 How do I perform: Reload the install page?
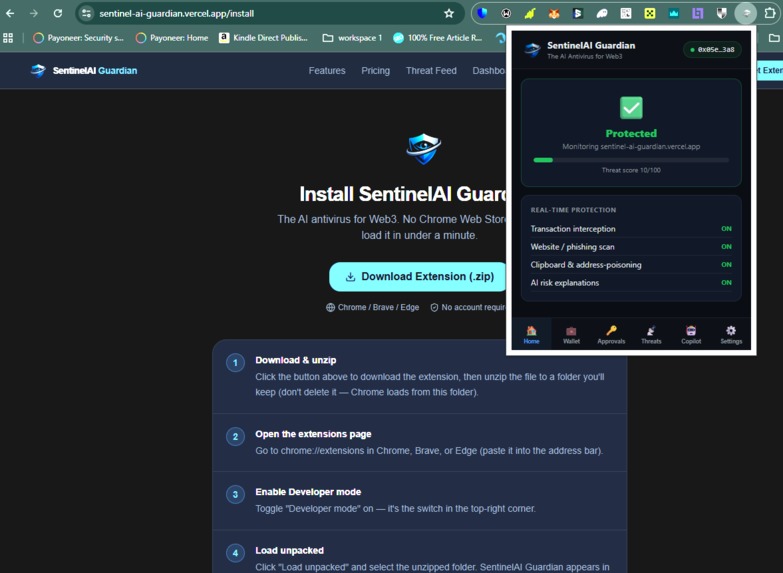coord(58,13)
